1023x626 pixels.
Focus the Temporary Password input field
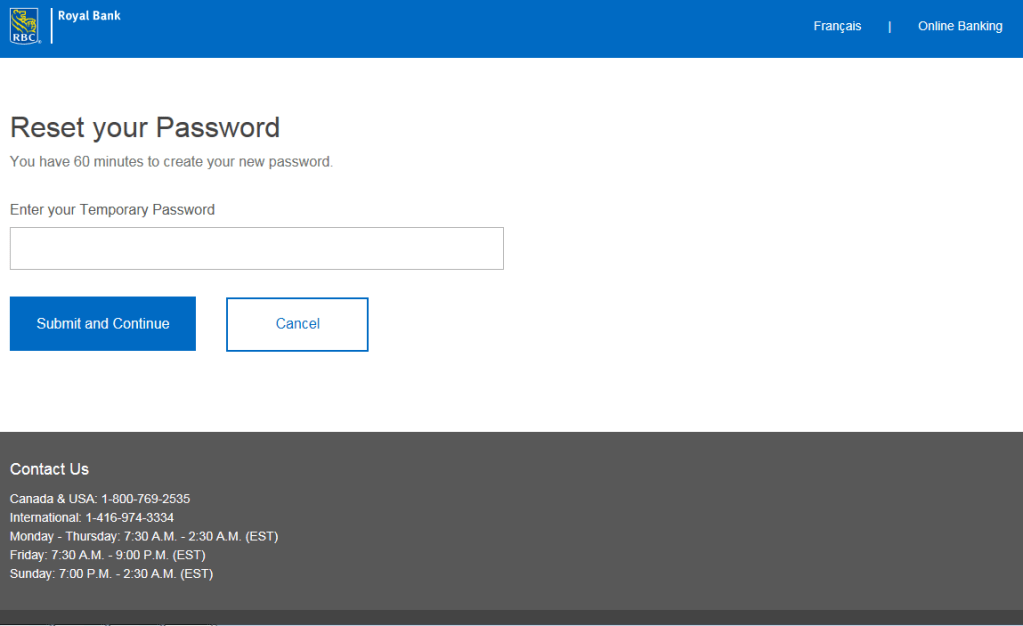click(257, 249)
